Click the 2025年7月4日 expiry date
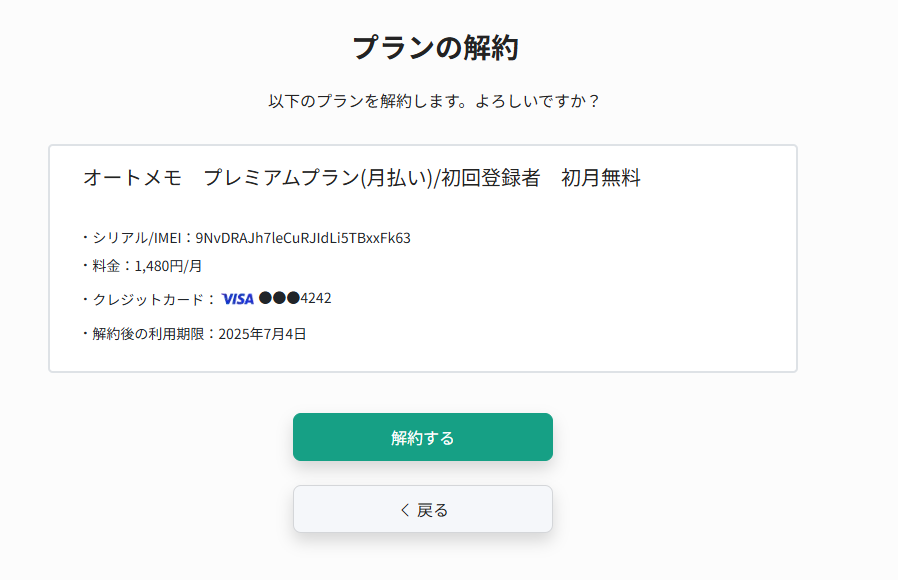Screen dimensions: 898x580 [x=262, y=334]
